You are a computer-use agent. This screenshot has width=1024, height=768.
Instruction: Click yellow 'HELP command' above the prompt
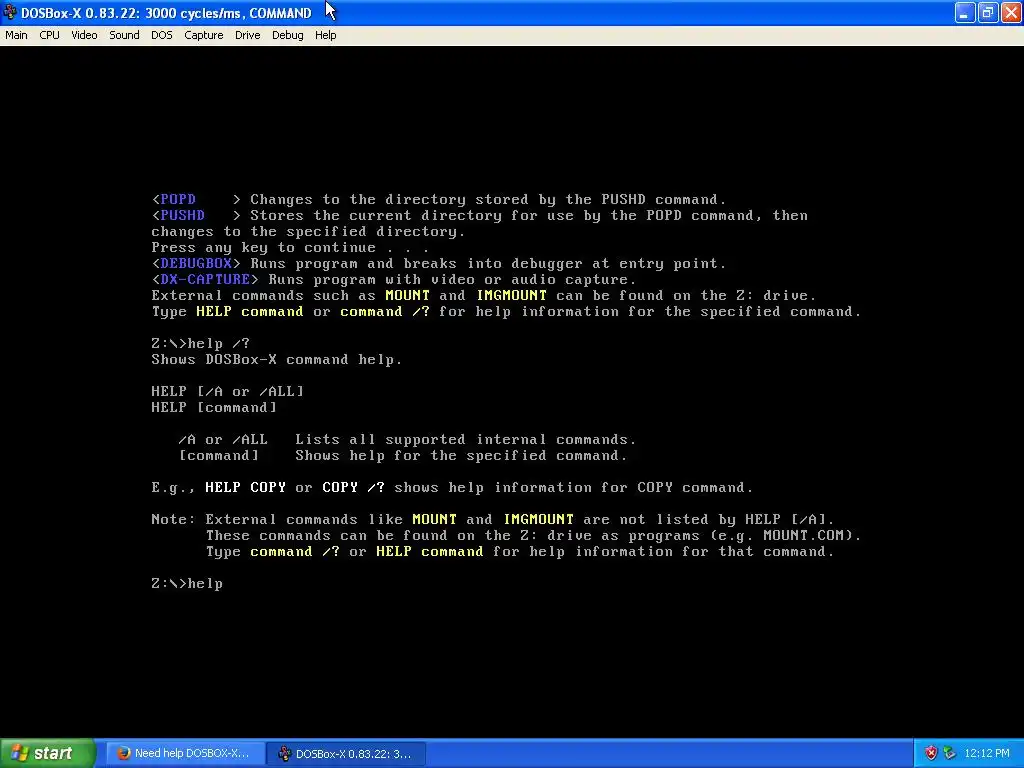429,552
